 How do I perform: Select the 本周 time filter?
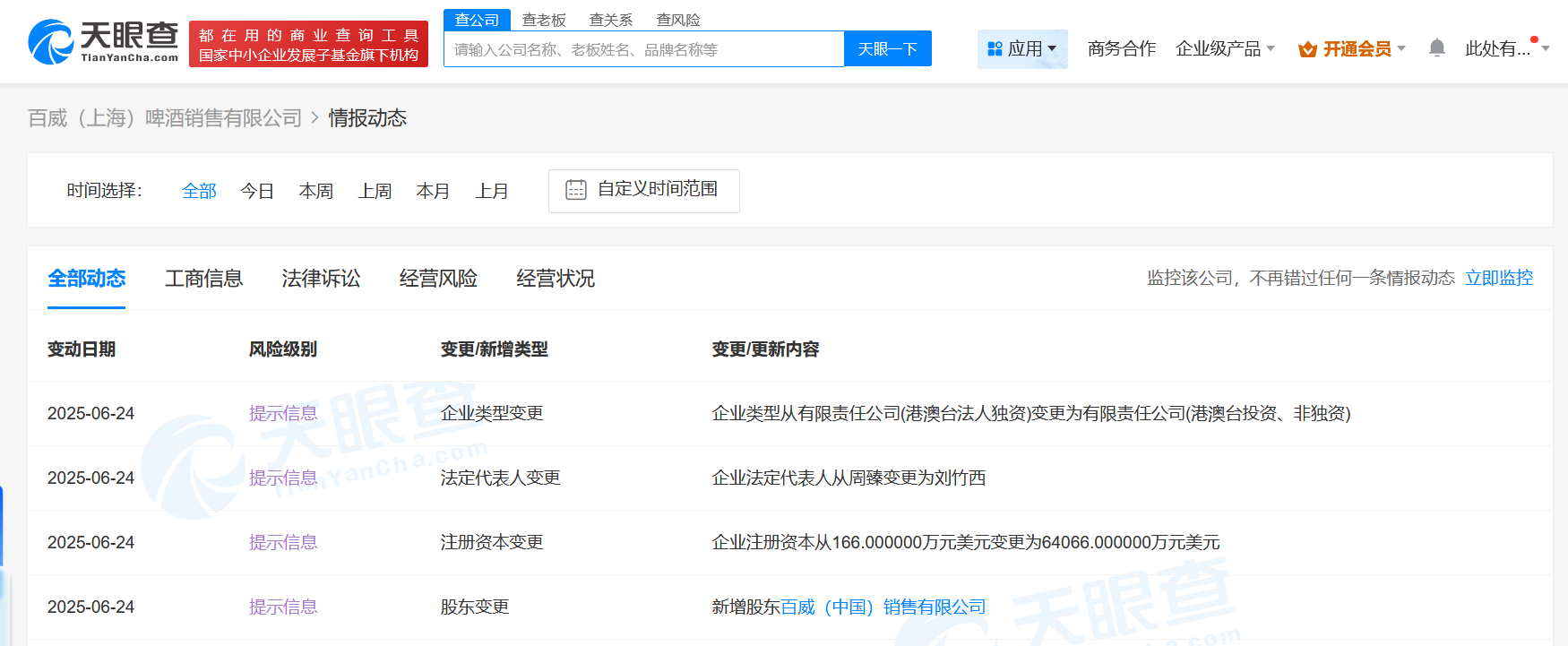(315, 191)
